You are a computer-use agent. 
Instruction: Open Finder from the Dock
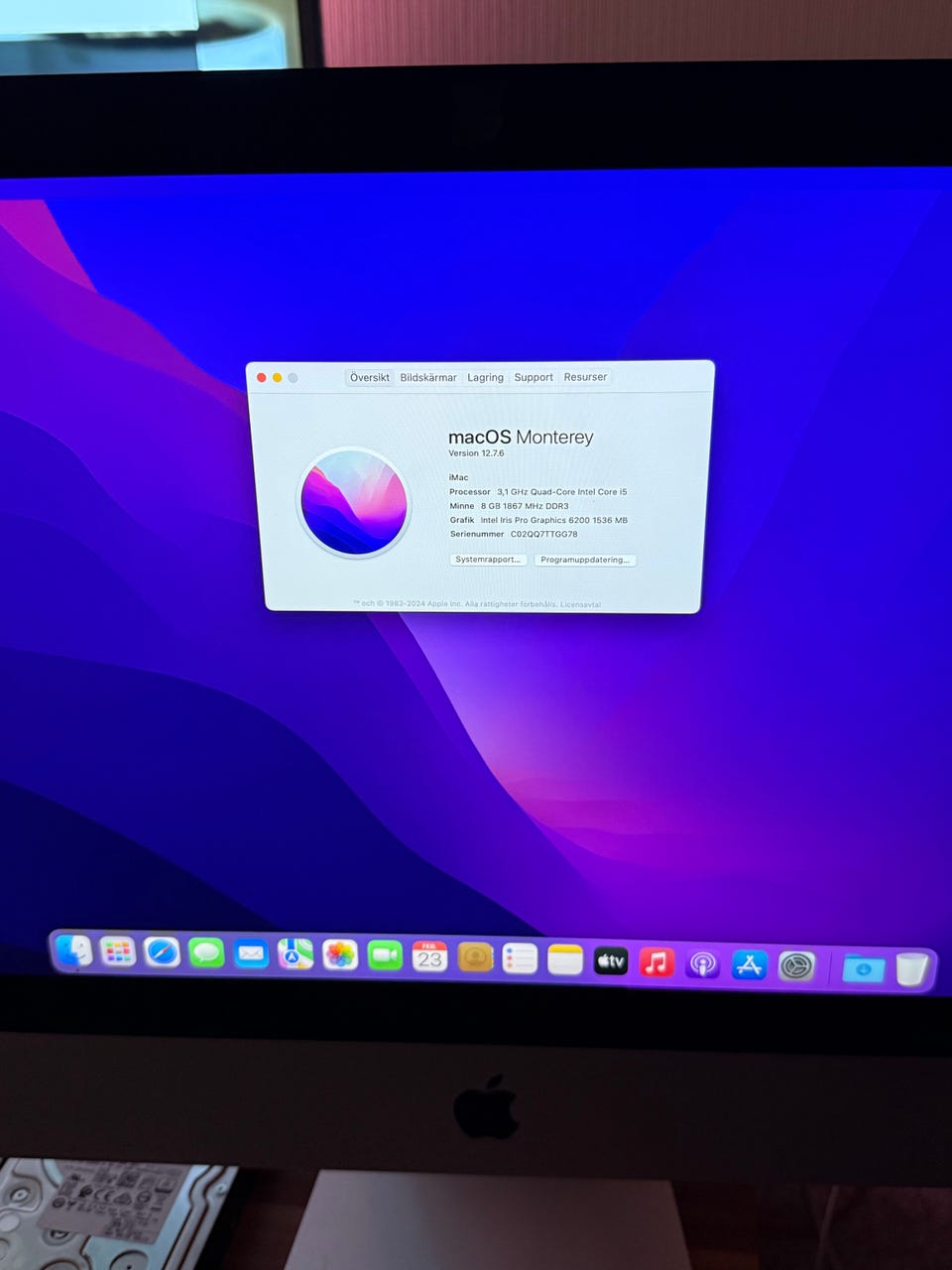pyautogui.click(x=72, y=952)
